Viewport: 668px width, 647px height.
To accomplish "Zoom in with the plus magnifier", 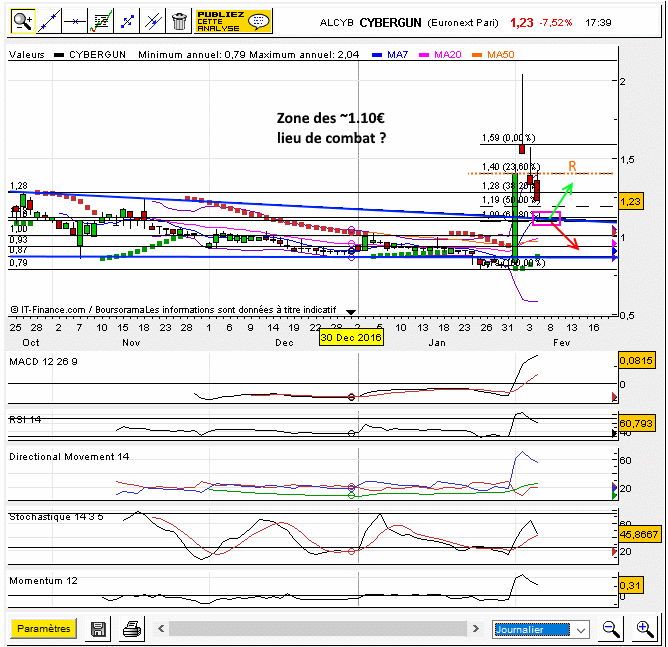I will [645, 629].
